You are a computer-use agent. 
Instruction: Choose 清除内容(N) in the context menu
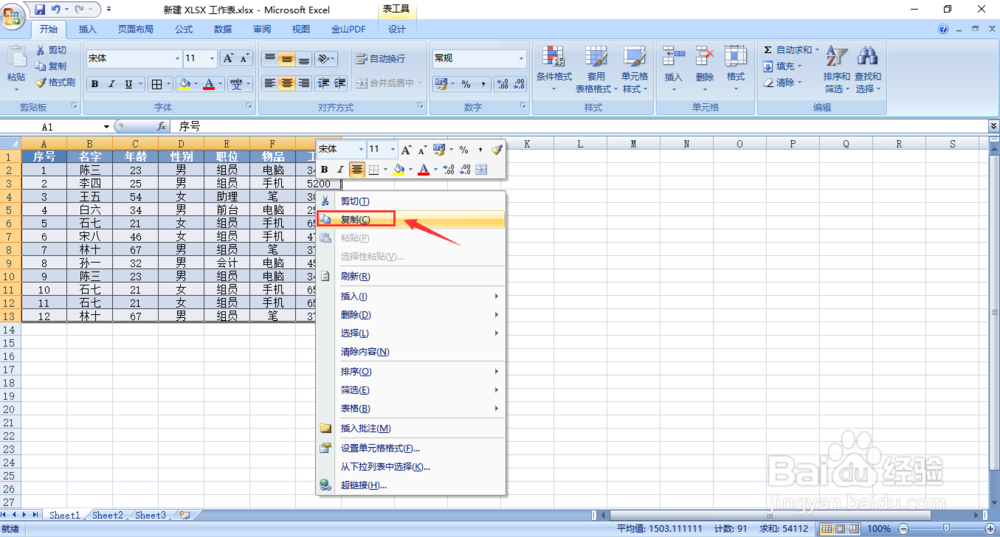click(411, 351)
